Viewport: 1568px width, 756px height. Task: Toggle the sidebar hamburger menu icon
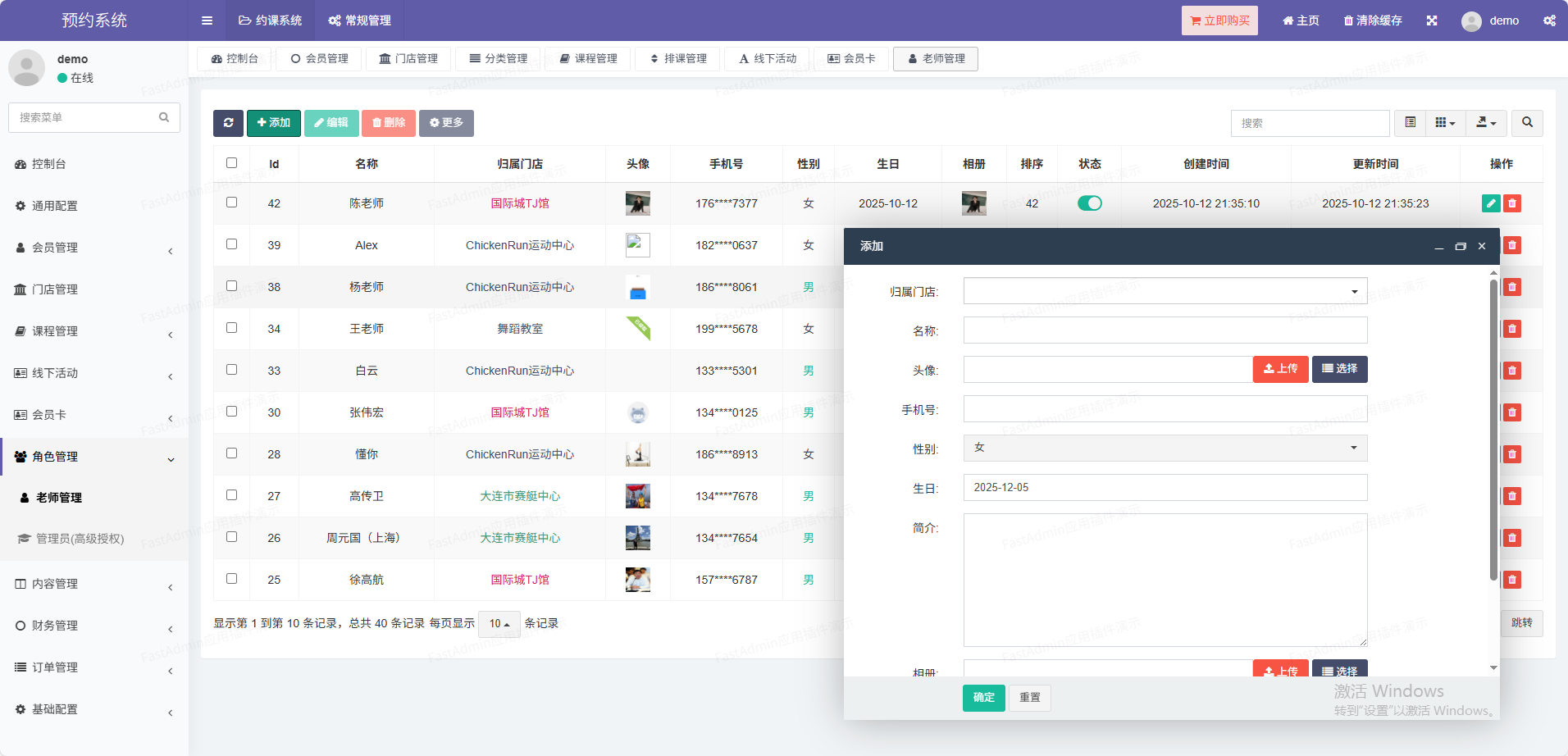[207, 20]
